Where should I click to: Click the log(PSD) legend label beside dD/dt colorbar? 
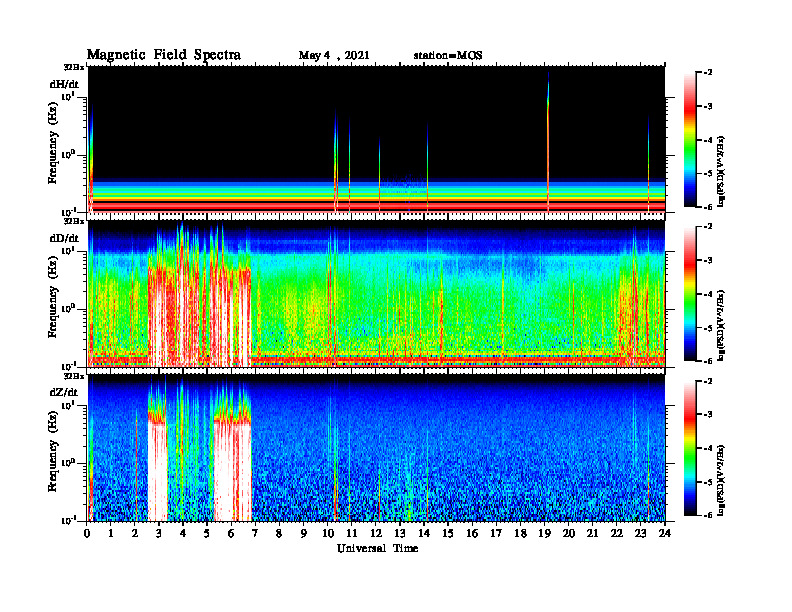(x=721, y=326)
